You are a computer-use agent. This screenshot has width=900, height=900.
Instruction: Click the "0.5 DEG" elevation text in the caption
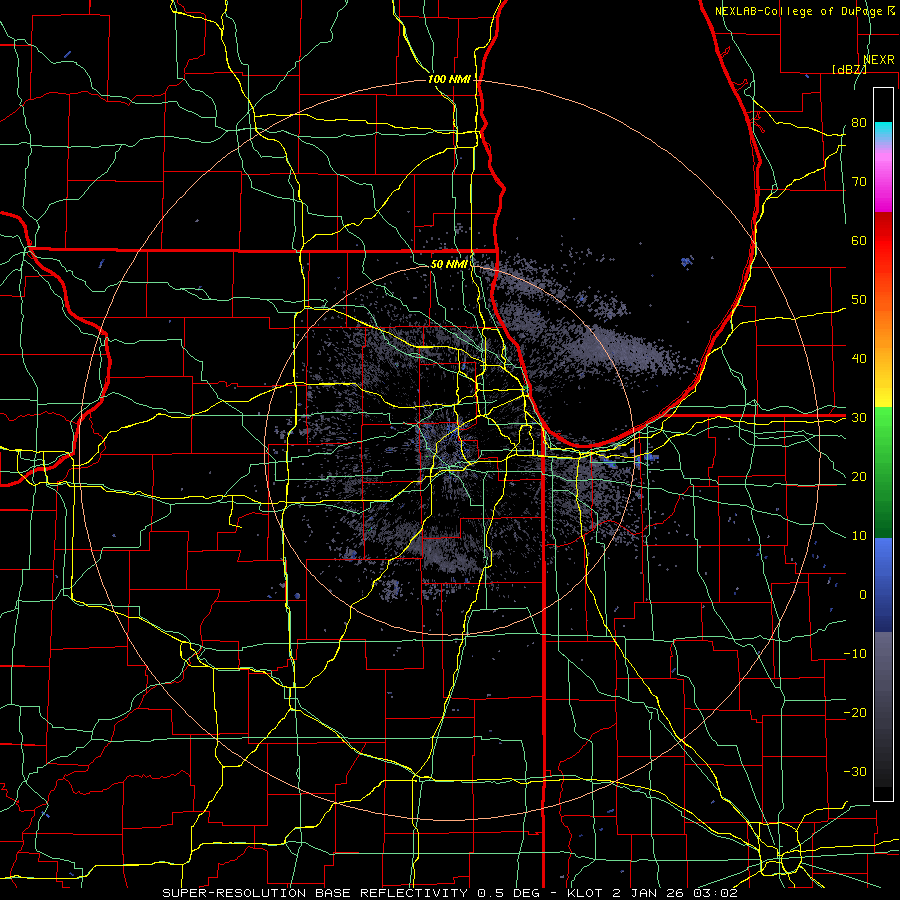coord(507,893)
